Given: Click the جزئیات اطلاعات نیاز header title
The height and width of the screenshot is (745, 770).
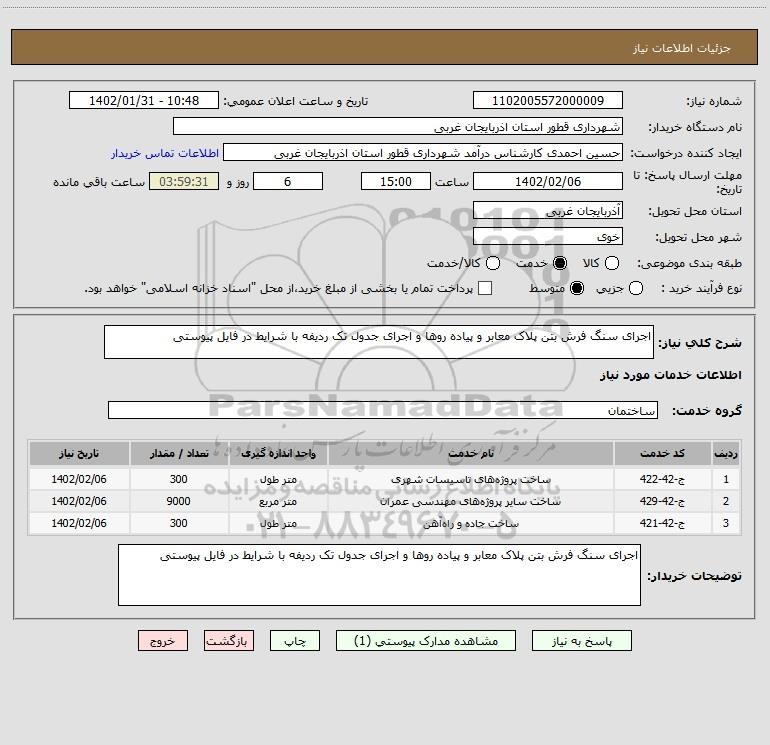Looking at the screenshot, I should [x=682, y=48].
